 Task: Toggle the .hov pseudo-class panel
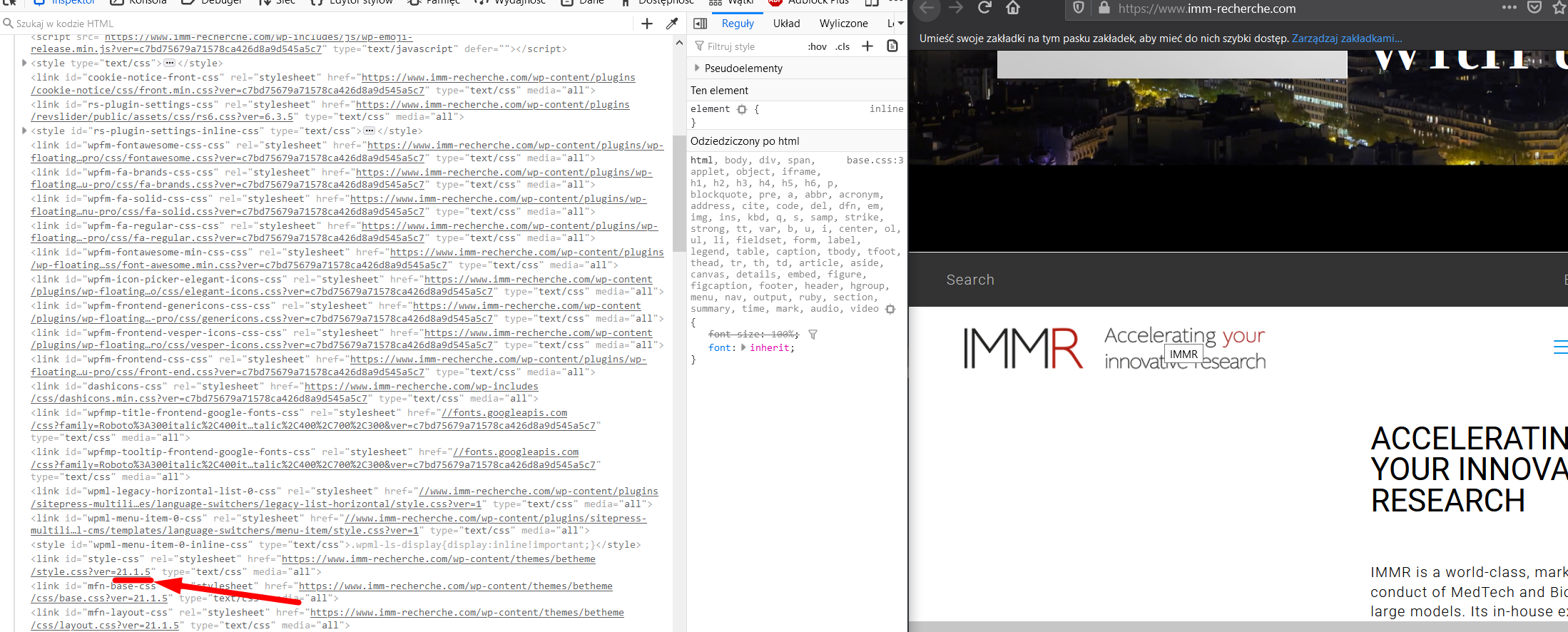pos(817,46)
